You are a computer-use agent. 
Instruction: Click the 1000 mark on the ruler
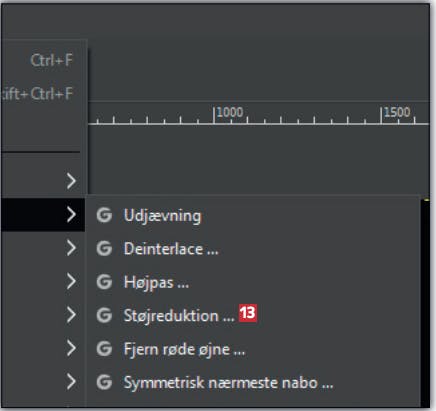230,112
